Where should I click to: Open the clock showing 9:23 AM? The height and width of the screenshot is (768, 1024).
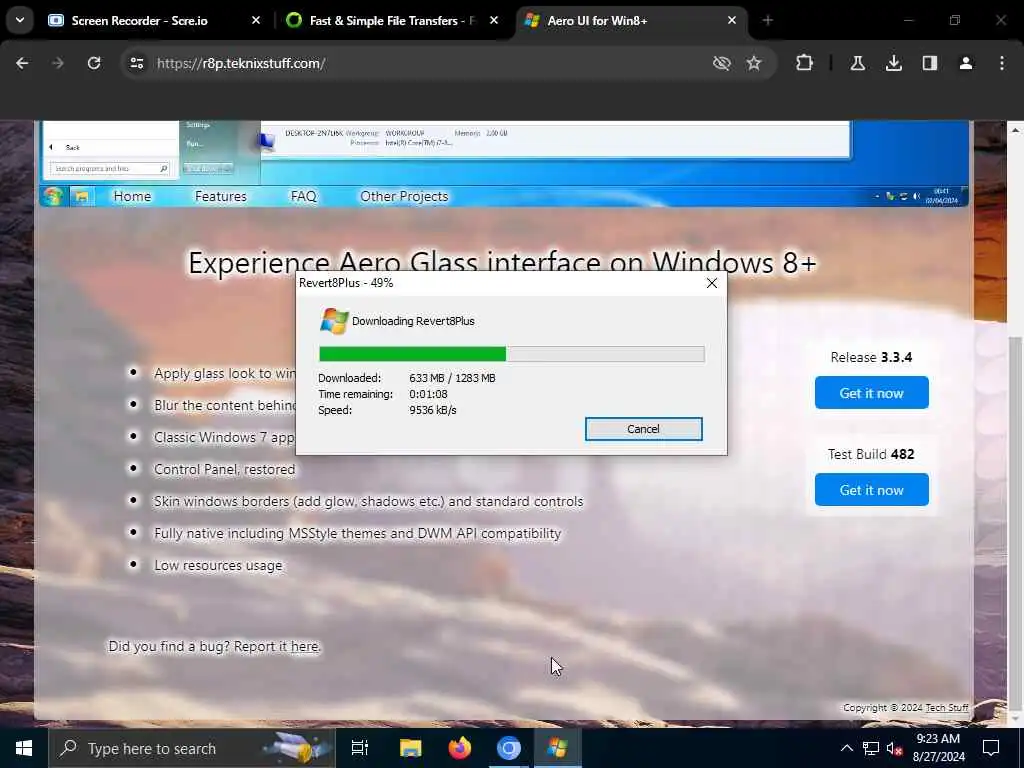tap(938, 748)
